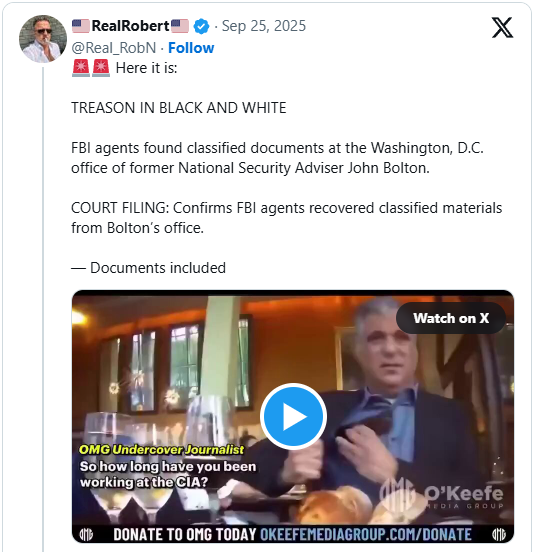
Task: Click the @Real_RobN handle
Action: coord(114,48)
